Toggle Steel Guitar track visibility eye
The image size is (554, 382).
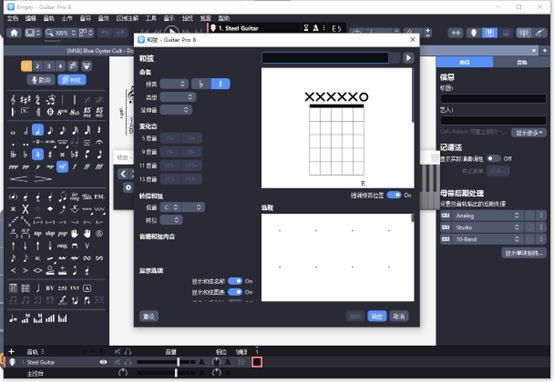point(103,362)
